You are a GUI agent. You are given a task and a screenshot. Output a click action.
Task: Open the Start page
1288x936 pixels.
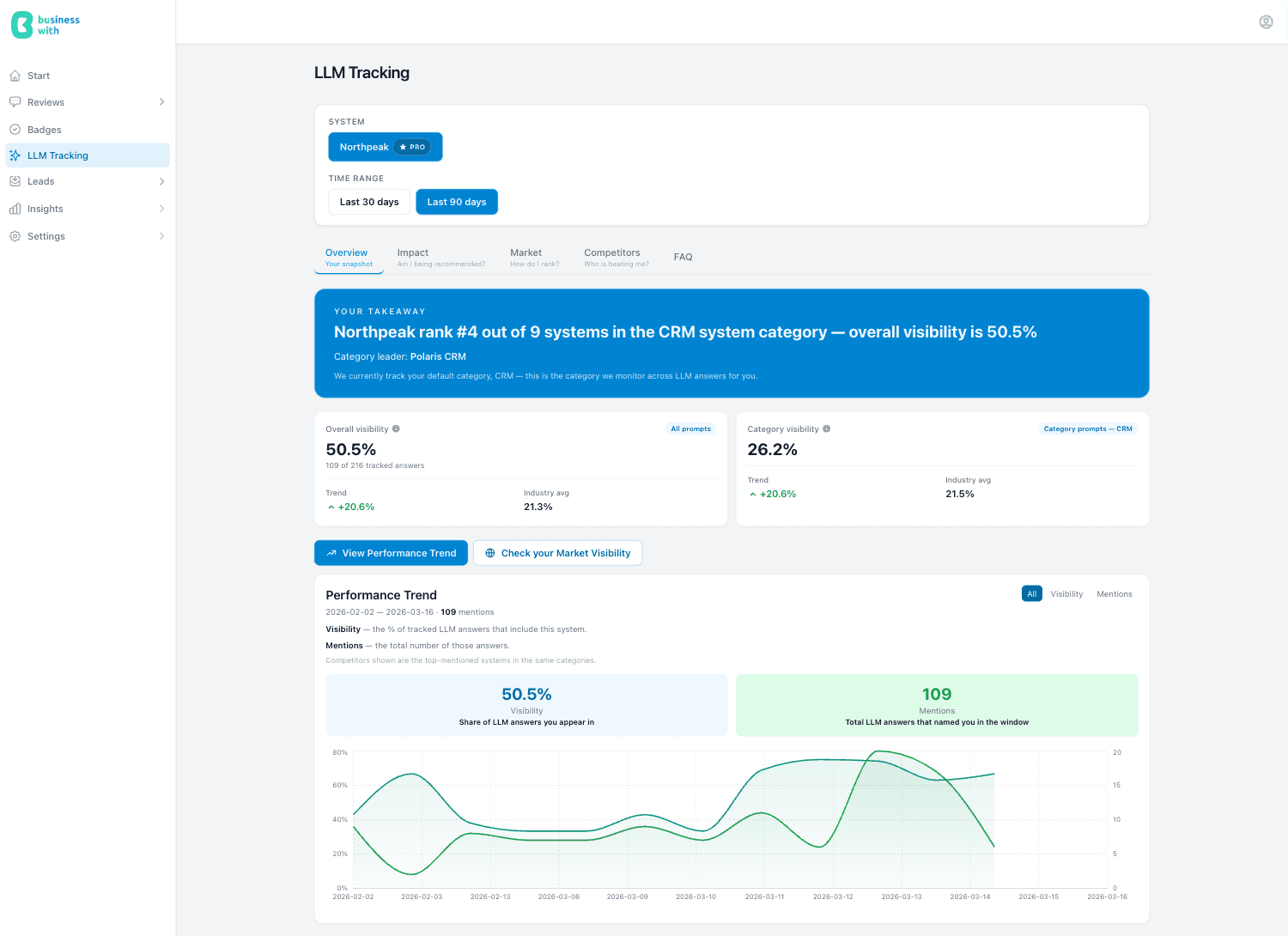[88, 76]
